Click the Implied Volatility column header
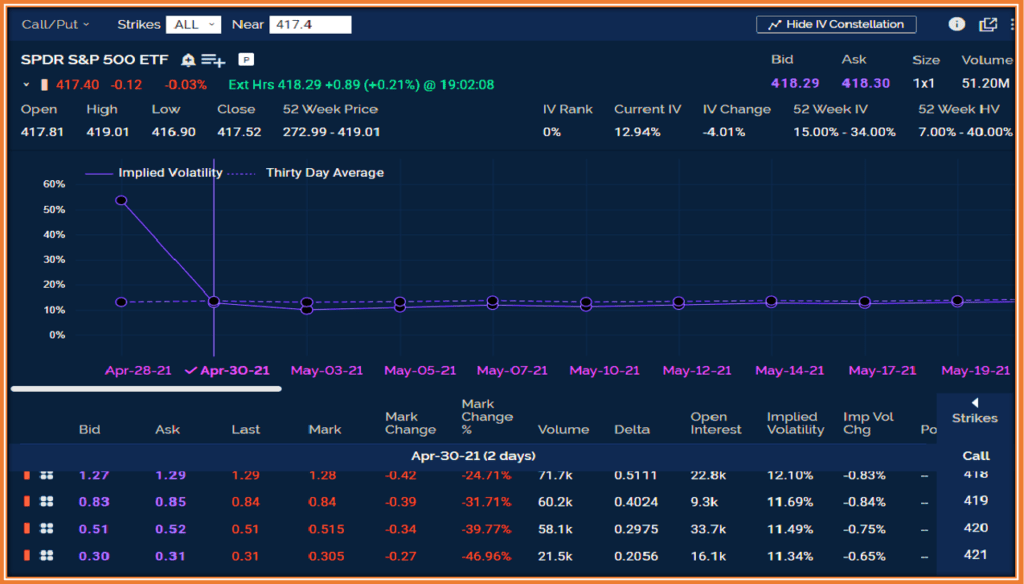 pos(792,423)
